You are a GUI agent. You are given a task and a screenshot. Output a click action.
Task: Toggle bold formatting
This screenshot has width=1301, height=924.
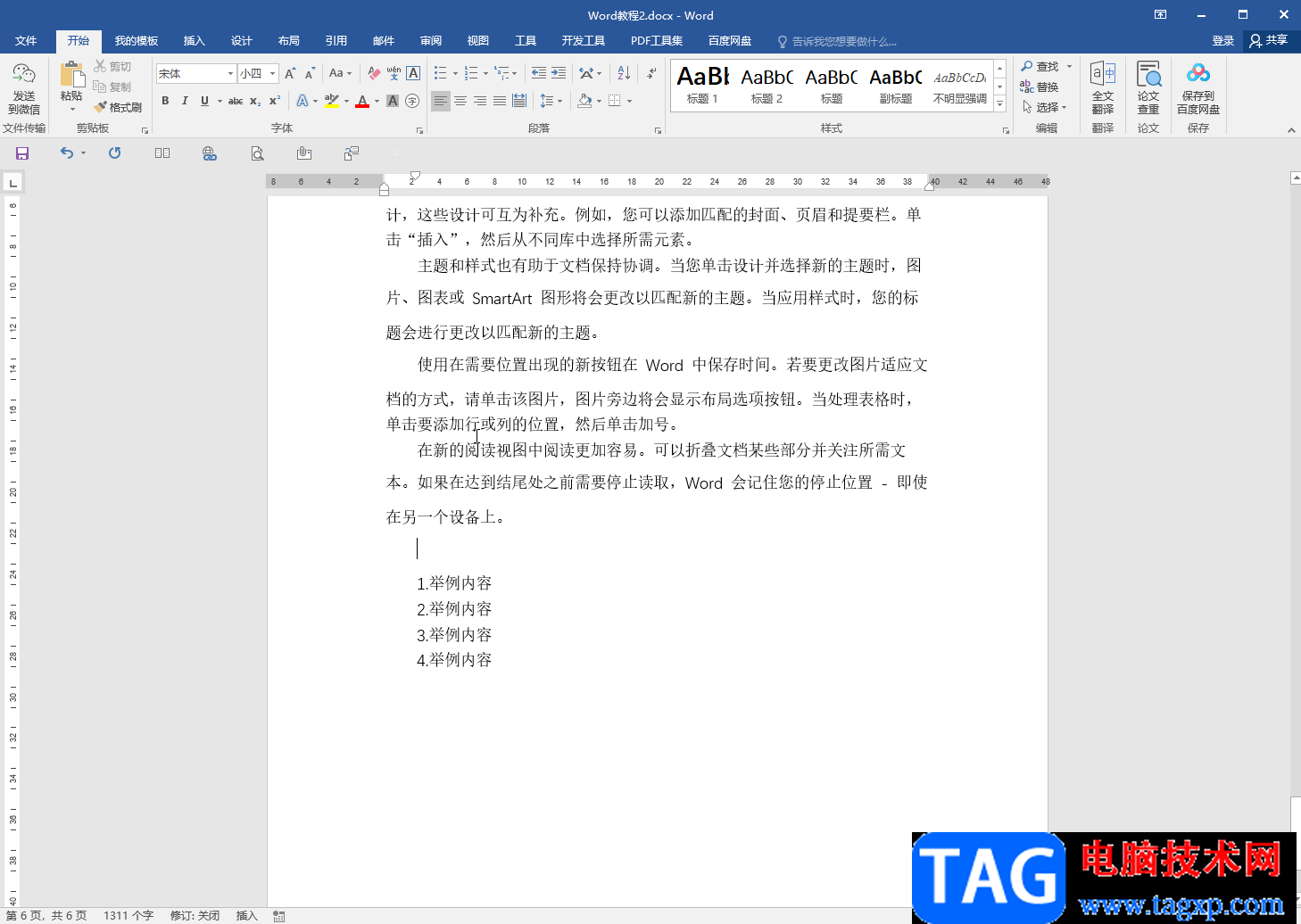[x=165, y=101]
